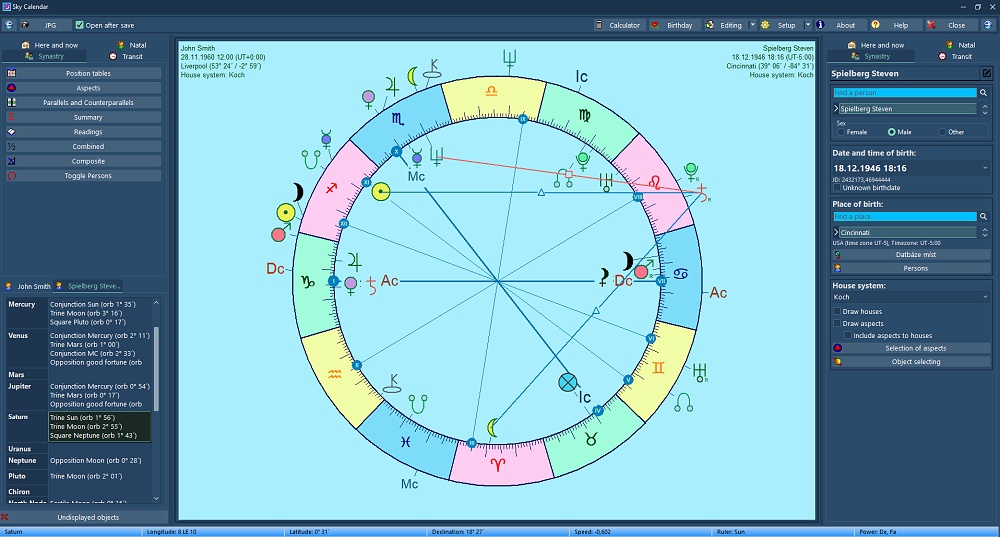Open the Setup dropdown arrow

click(x=807, y=25)
